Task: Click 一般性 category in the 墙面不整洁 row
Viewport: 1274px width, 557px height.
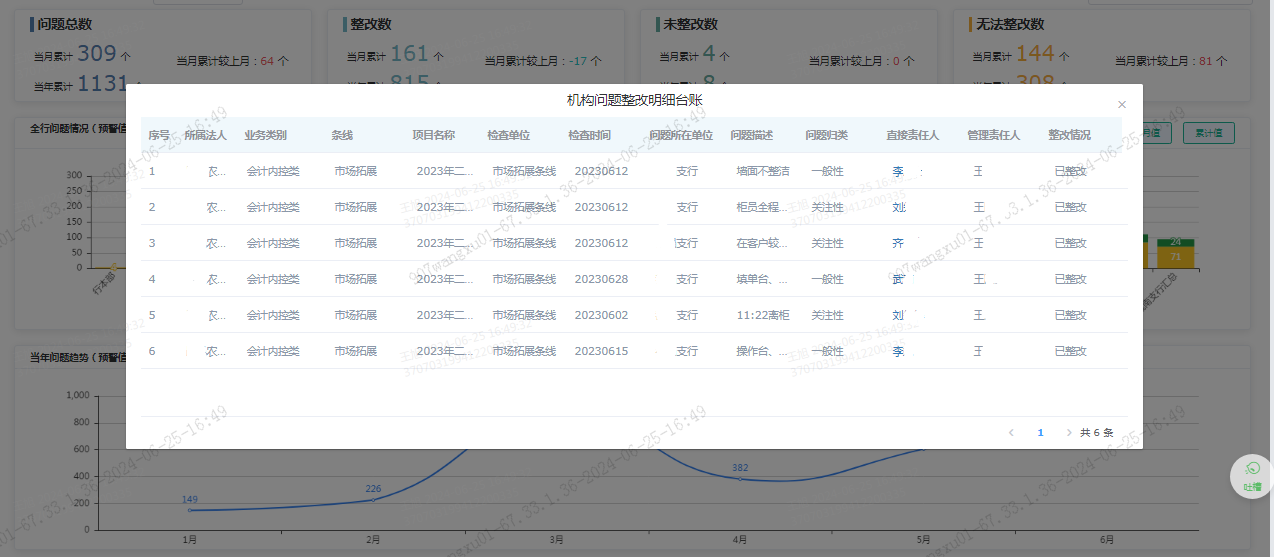Action: 827,171
